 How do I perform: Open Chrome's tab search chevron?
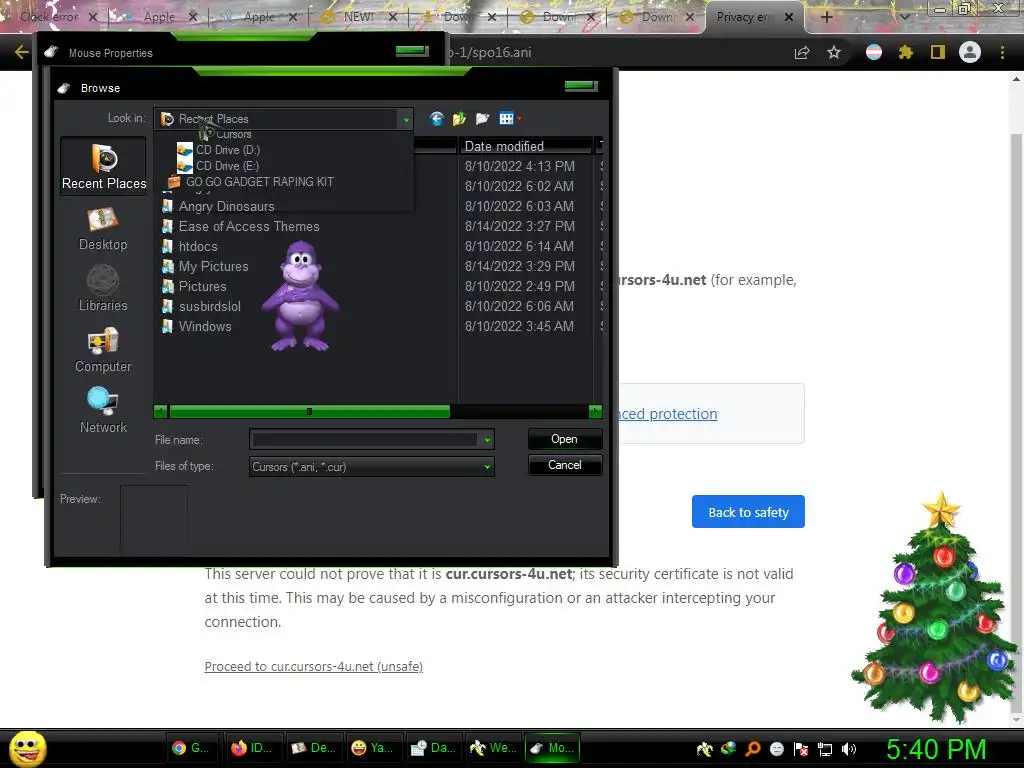[x=905, y=17]
